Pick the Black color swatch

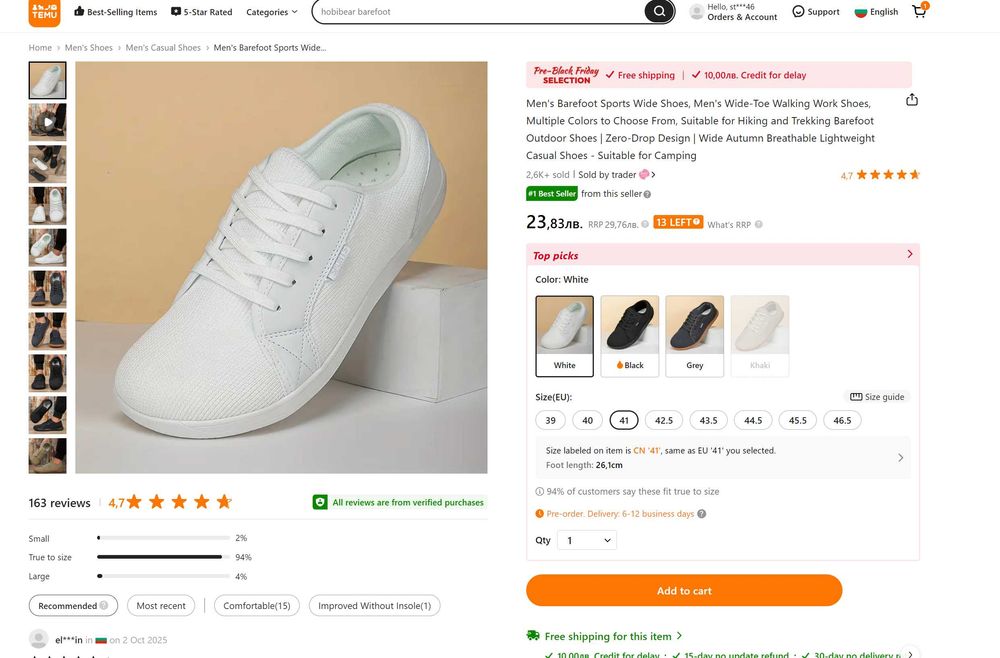pyautogui.click(x=629, y=335)
